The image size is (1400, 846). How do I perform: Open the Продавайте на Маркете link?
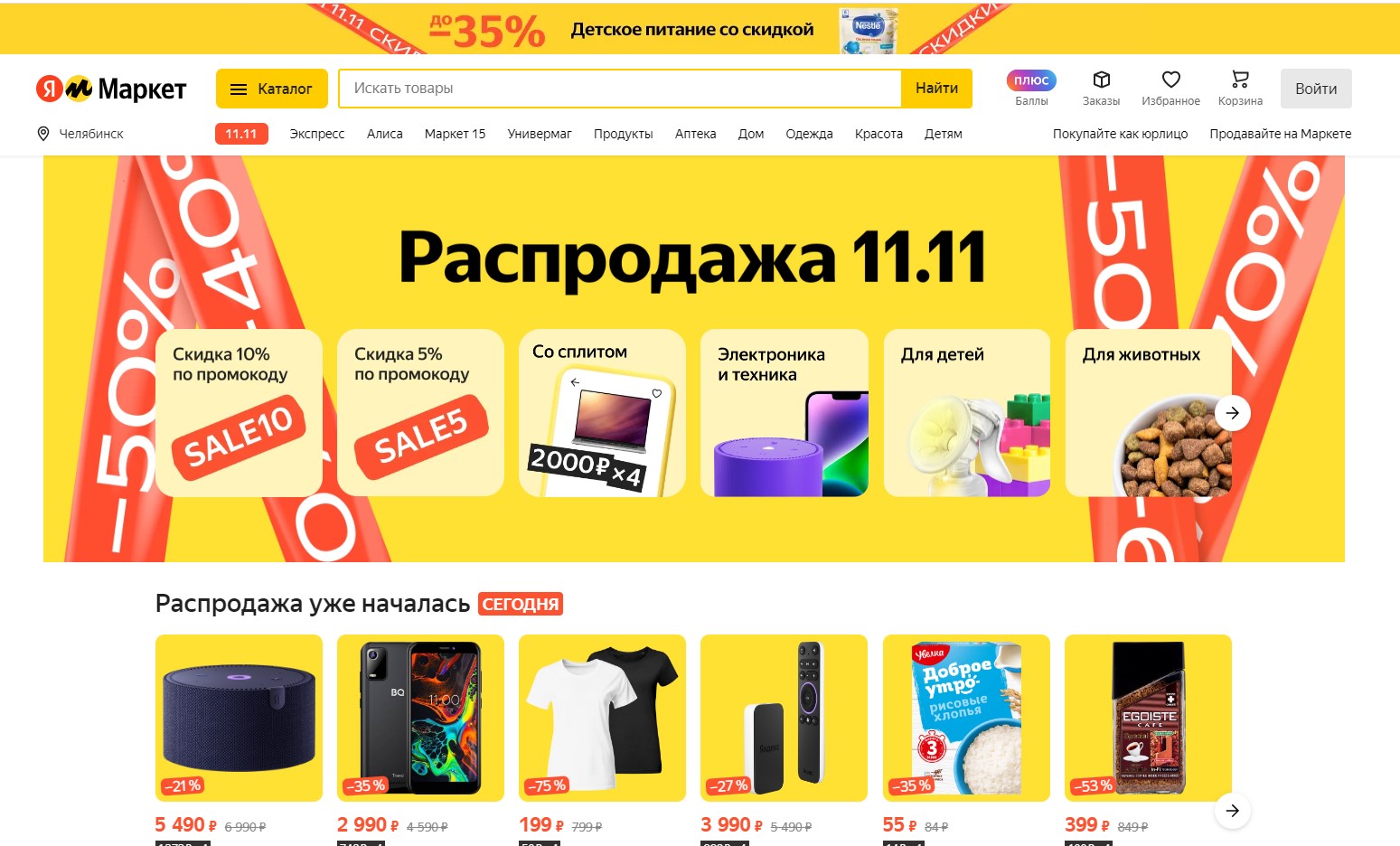coord(1281,134)
